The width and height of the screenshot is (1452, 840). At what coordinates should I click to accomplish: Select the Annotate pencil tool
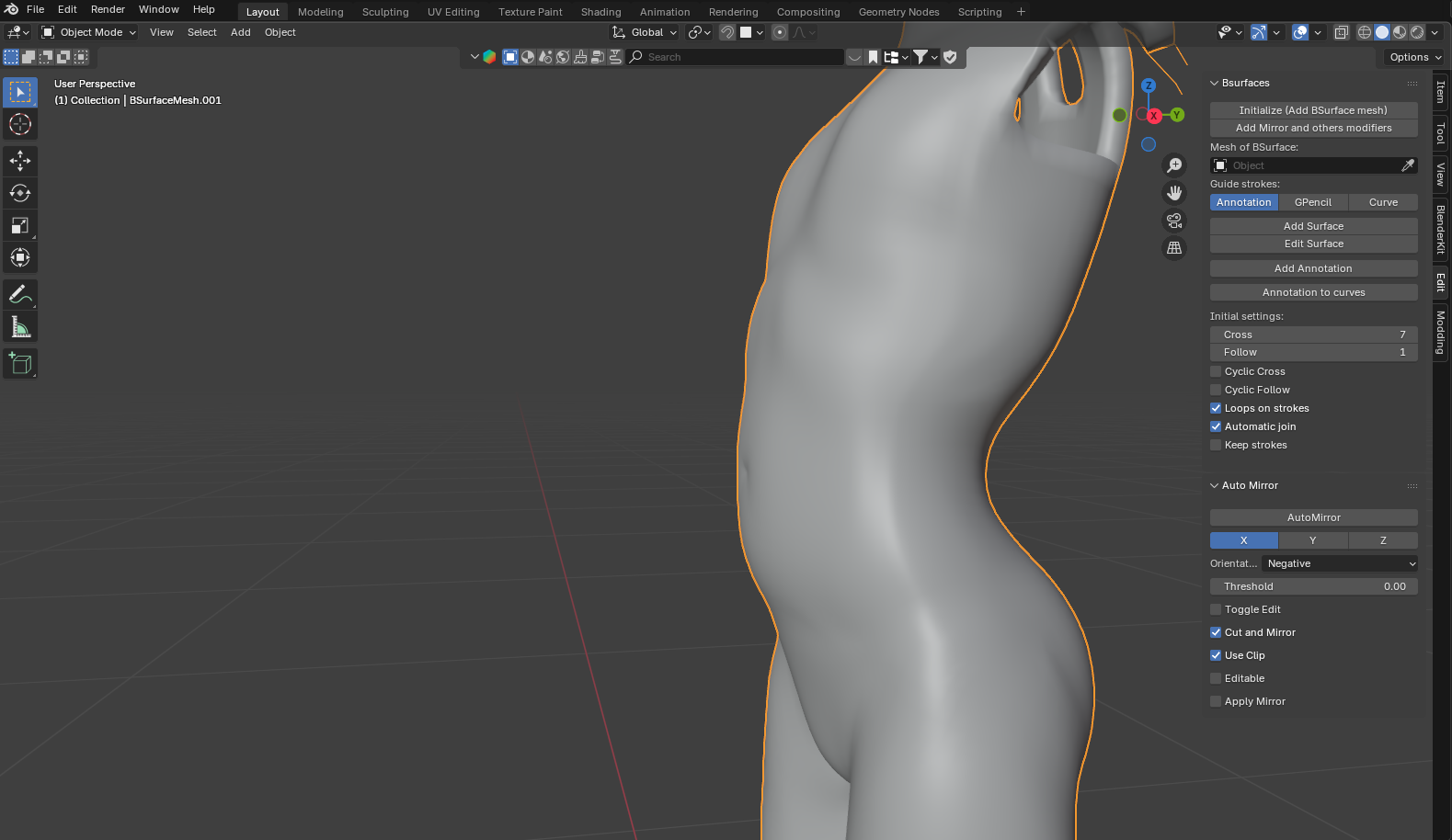(x=20, y=295)
